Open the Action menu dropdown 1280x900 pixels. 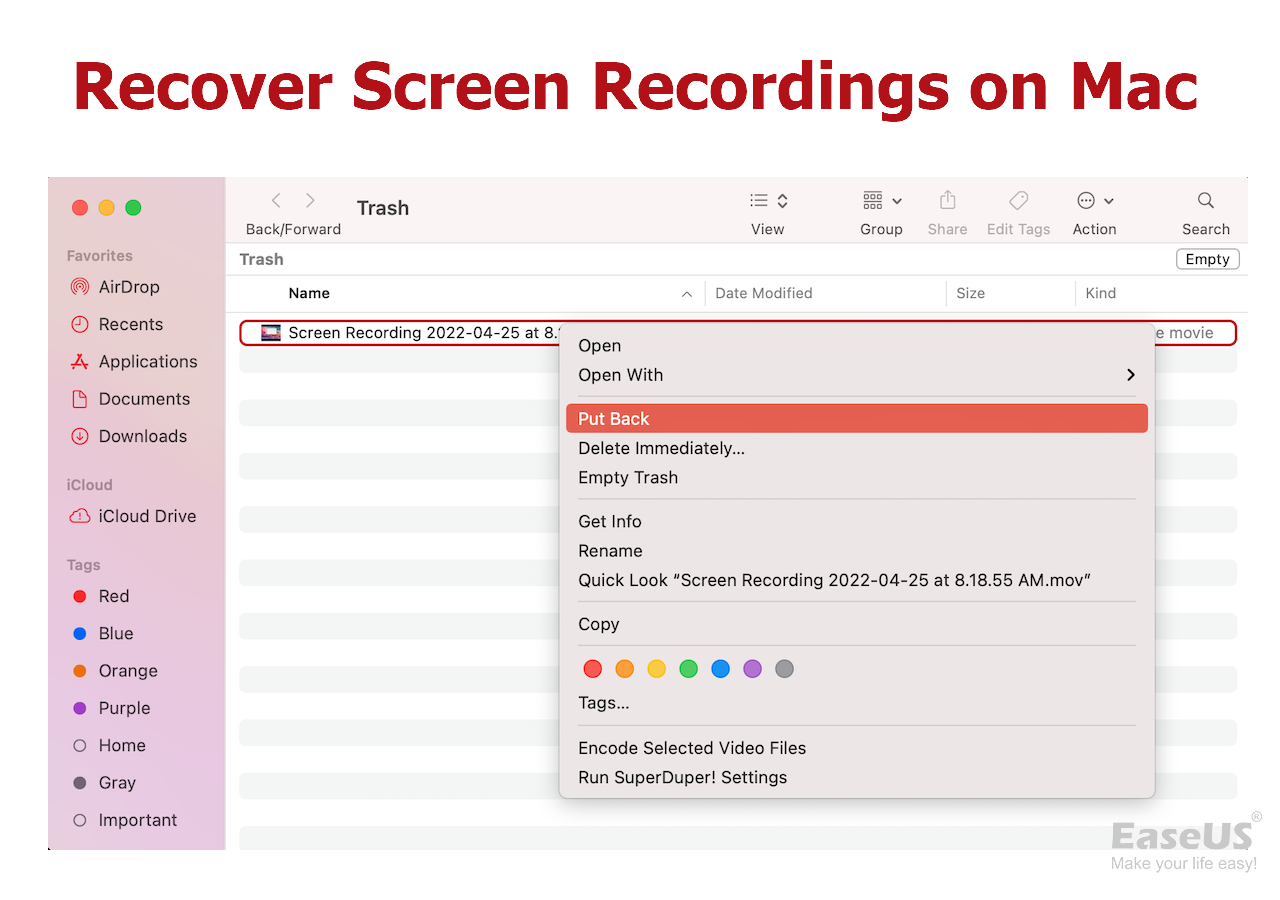[x=1094, y=201]
